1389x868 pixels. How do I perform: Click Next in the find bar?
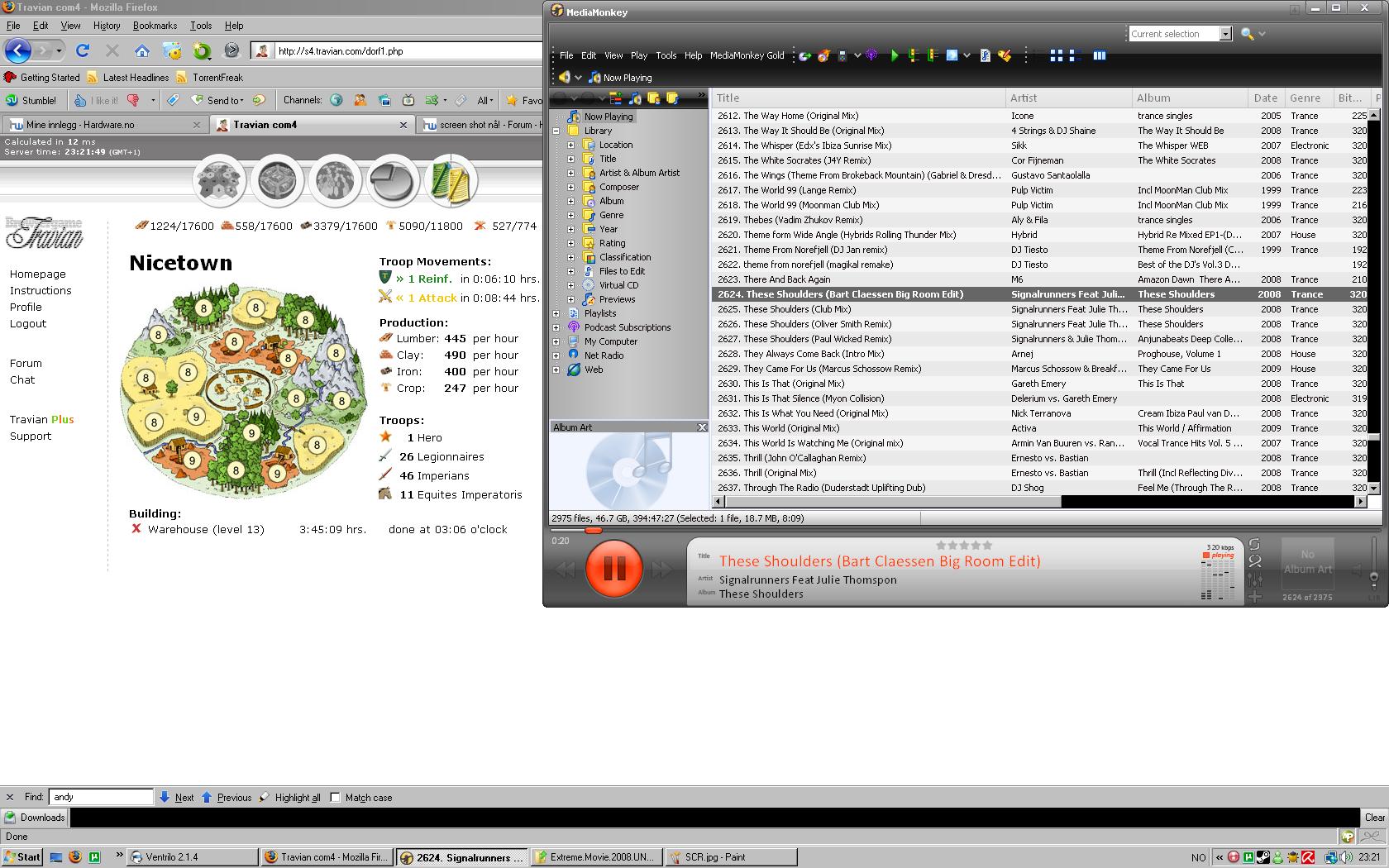point(176,798)
